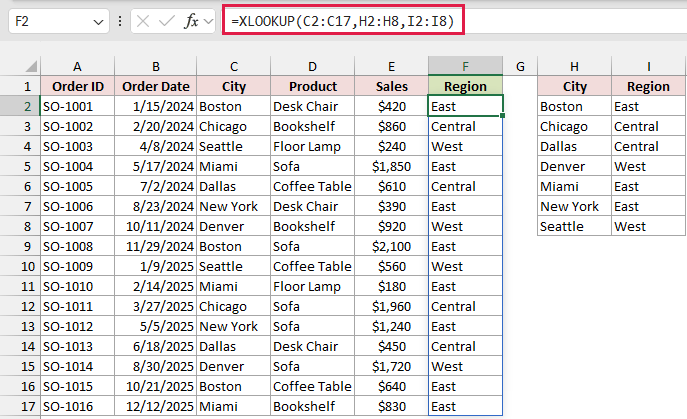687x419 pixels.
Task: Select lookup Region cell for Denver
Action: (x=648, y=167)
